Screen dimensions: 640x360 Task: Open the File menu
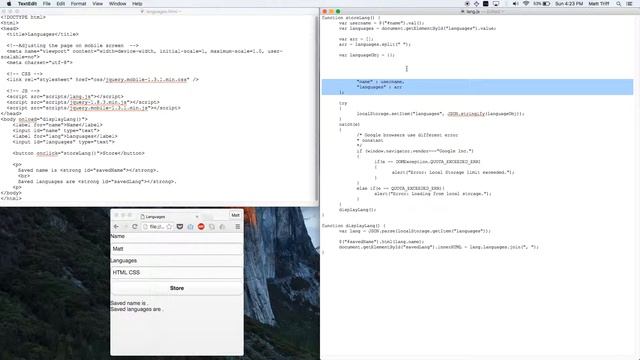(47, 4)
